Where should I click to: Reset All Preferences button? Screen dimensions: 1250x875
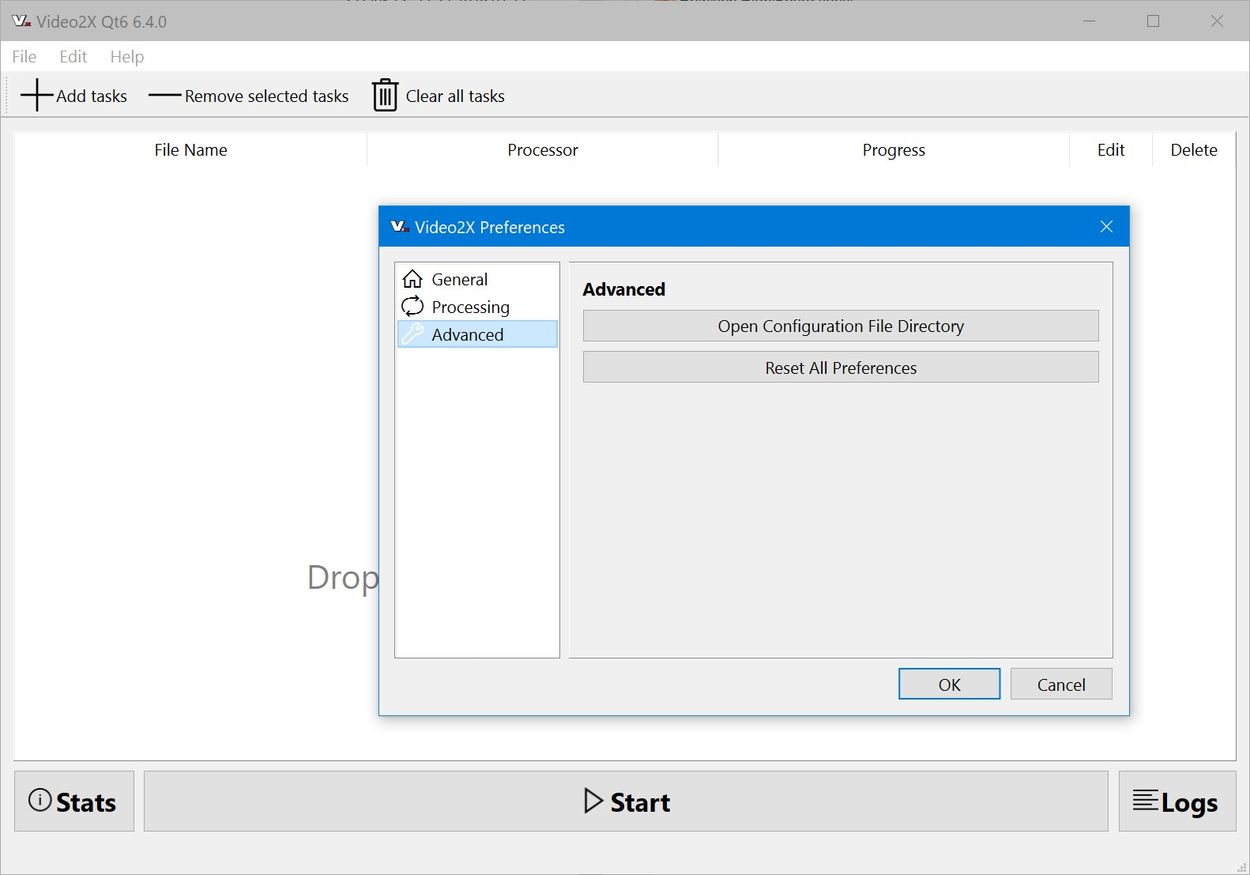tap(841, 367)
